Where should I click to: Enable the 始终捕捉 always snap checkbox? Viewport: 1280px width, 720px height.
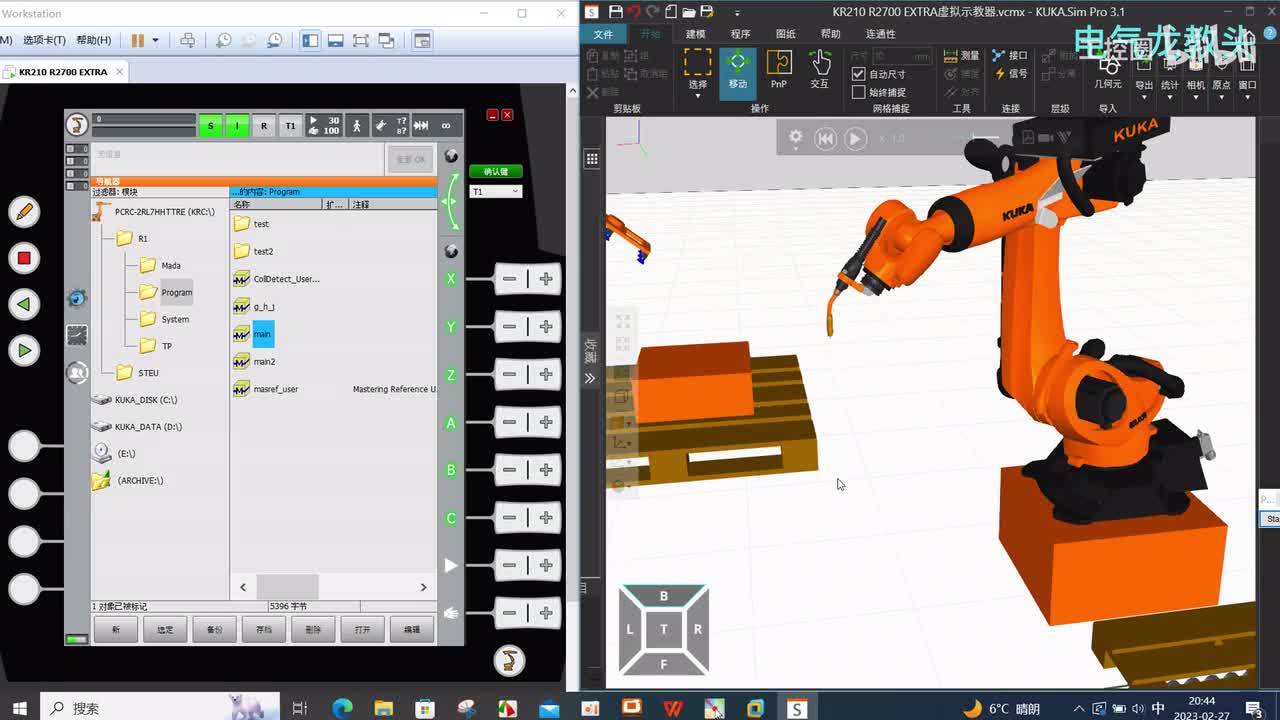858,92
